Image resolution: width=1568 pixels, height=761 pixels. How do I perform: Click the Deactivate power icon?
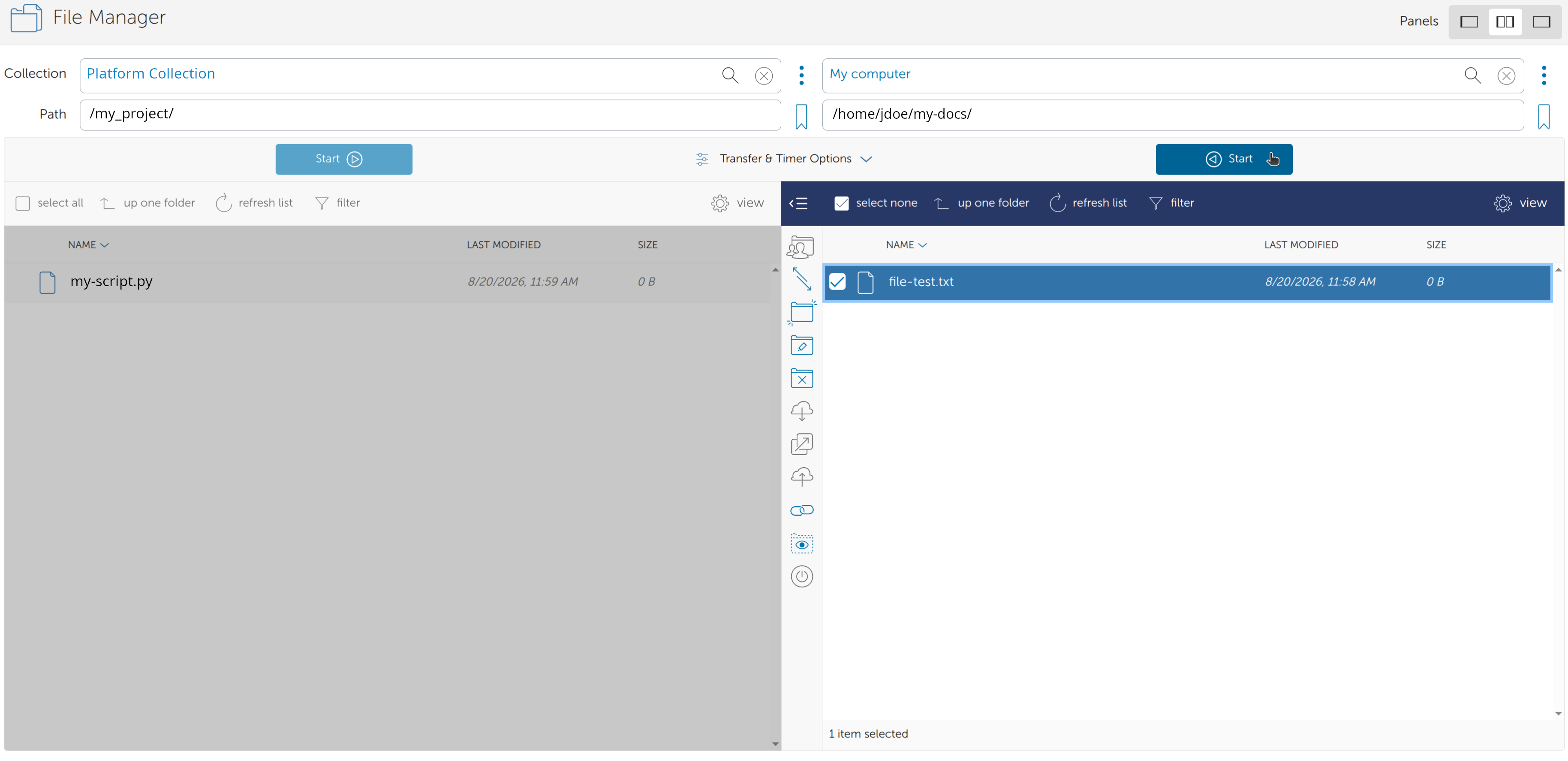[802, 577]
